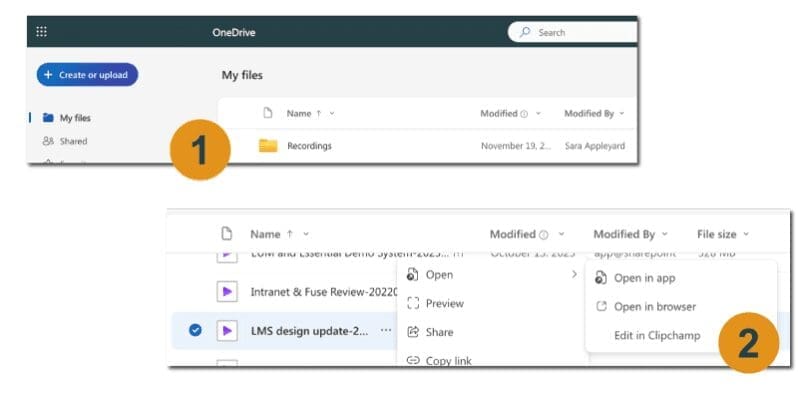Select Edit in Clipchamp option
The width and height of the screenshot is (798, 400).
(657, 335)
